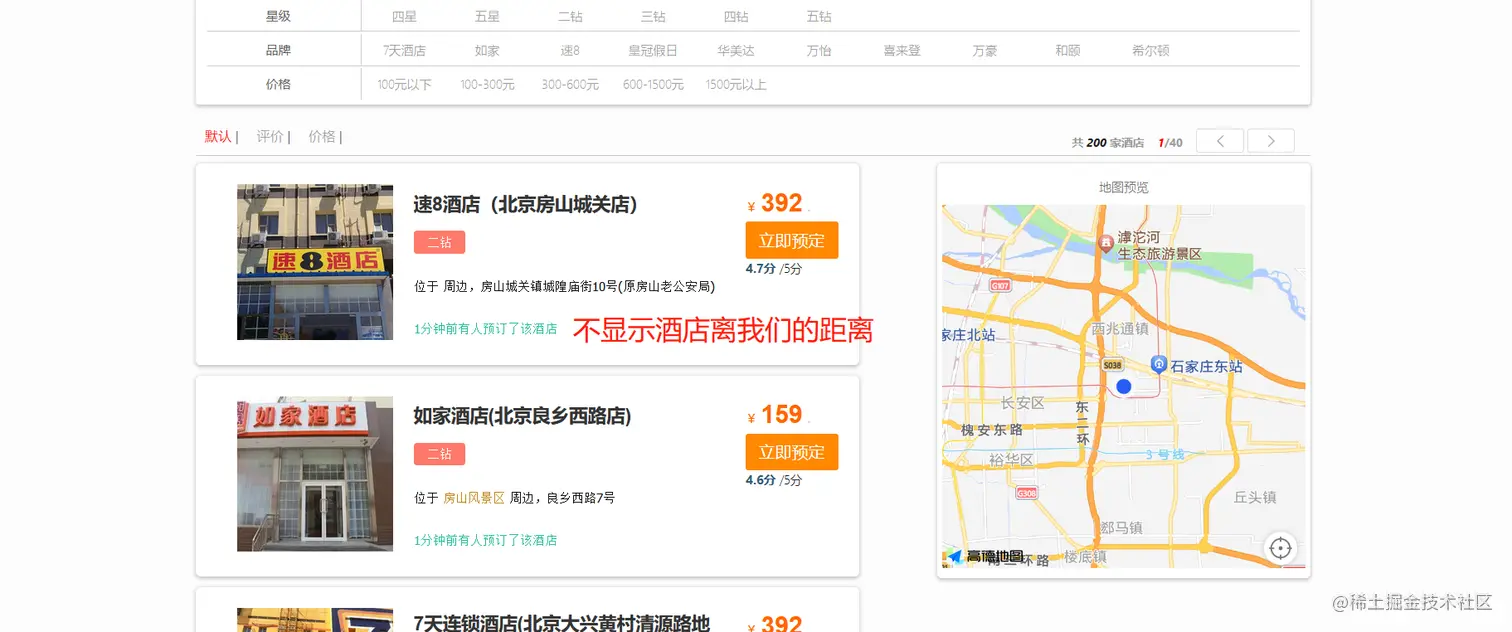The width and height of the screenshot is (1512, 632).
Task: Sort hotels by 默认 order
Action: click(x=218, y=137)
